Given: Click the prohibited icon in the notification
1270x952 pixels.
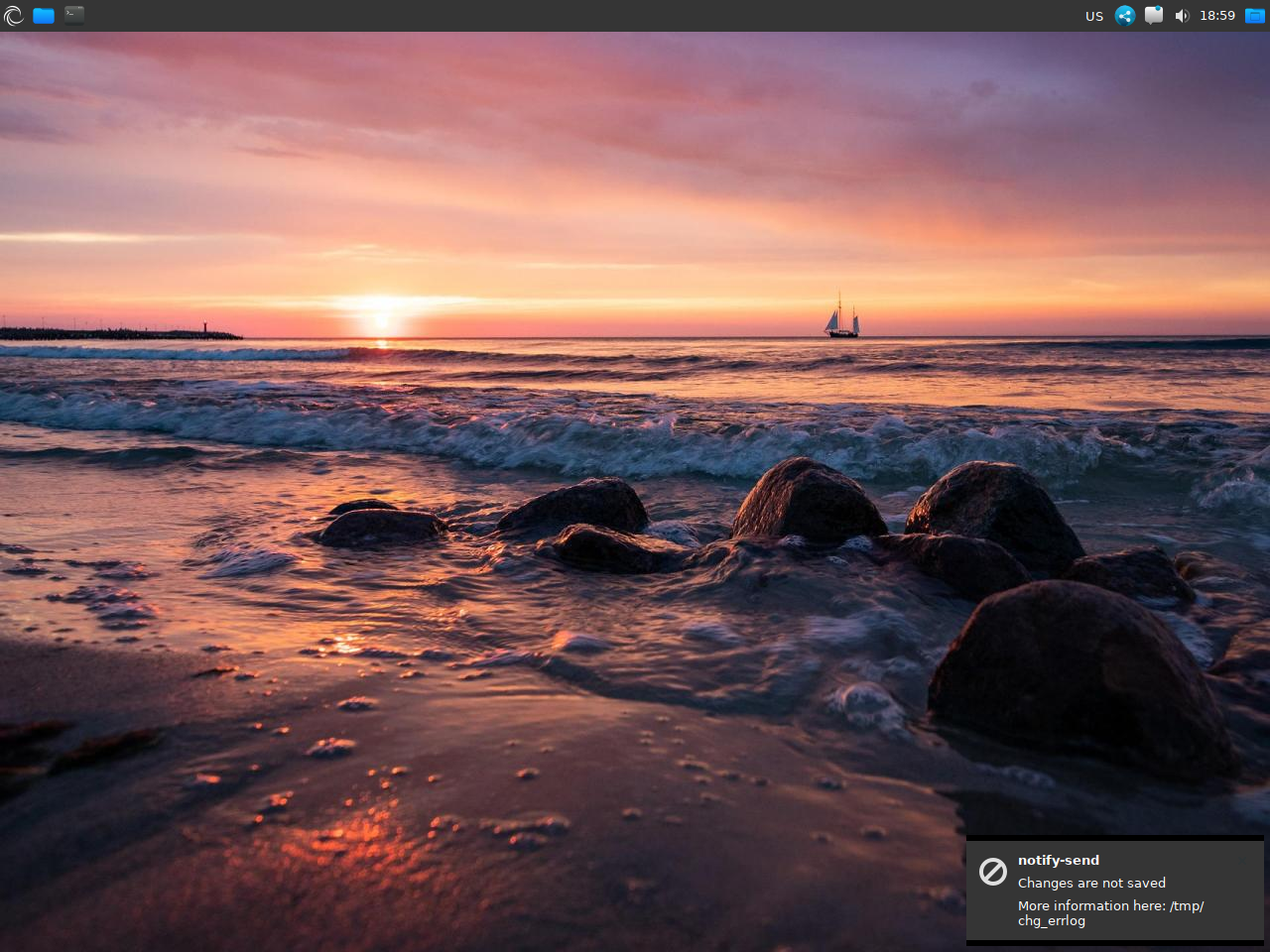Looking at the screenshot, I should [x=993, y=872].
